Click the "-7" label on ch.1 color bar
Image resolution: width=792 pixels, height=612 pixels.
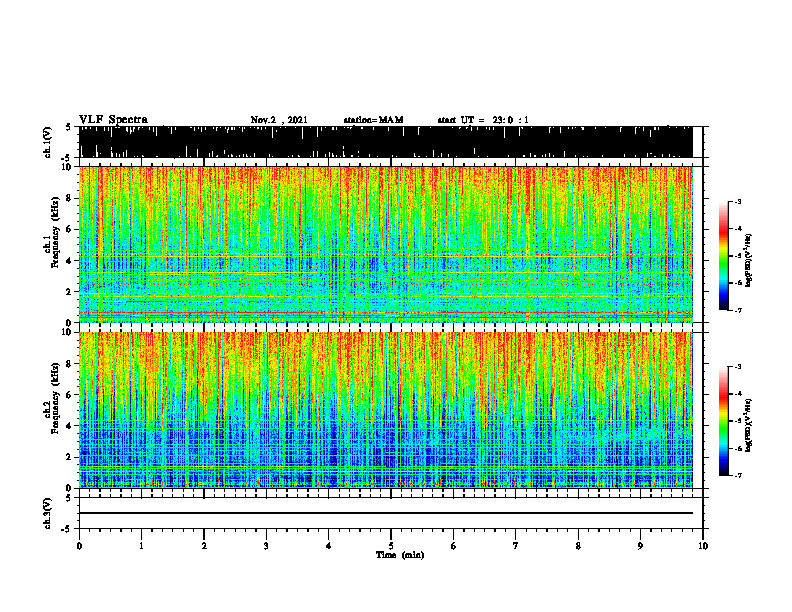[738, 310]
